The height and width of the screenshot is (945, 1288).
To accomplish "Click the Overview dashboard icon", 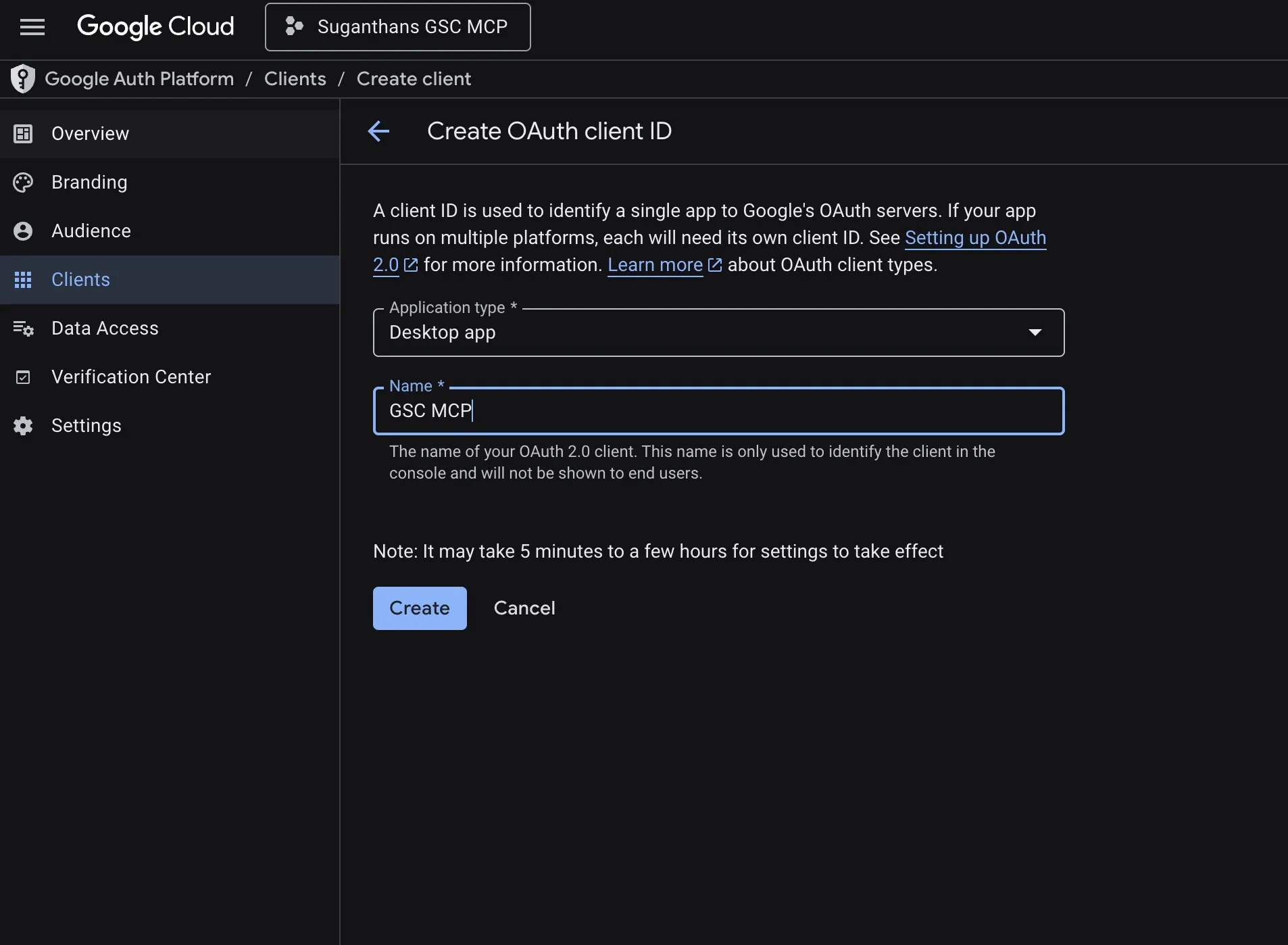I will pyautogui.click(x=23, y=134).
